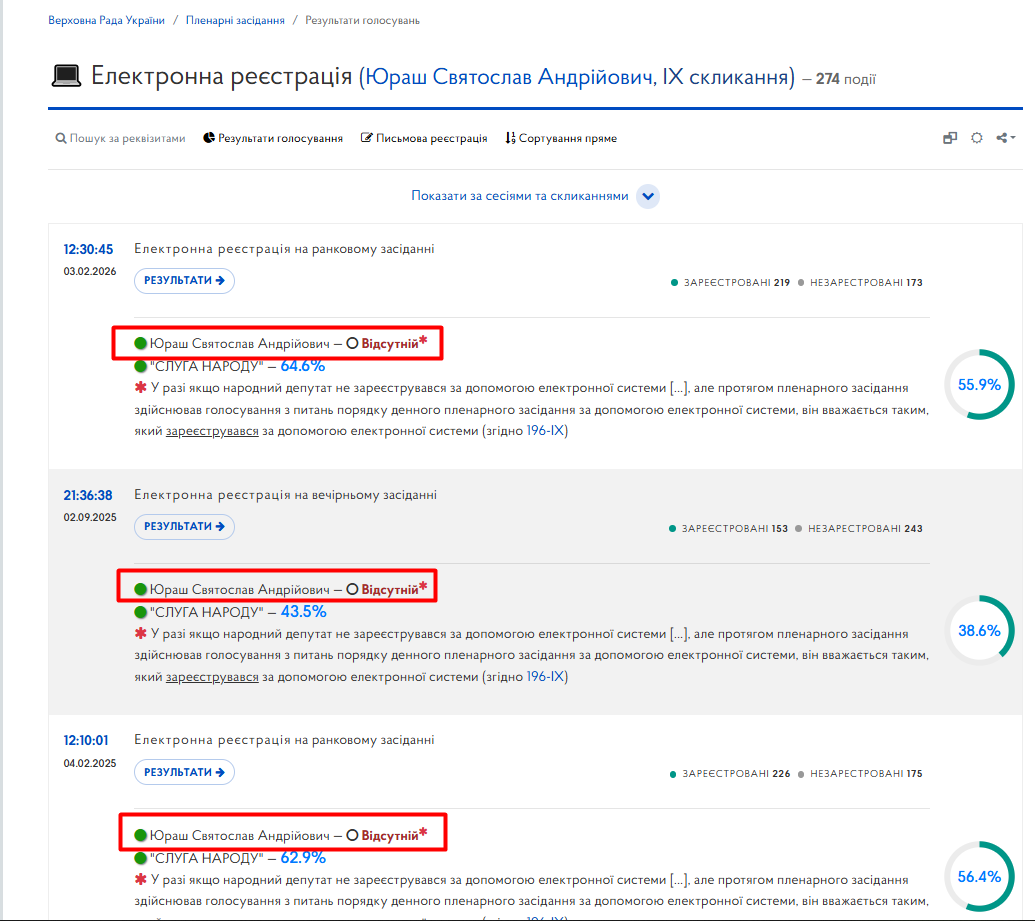Viewport: 1035px width, 921px height.
Task: Click the 64.6% faction percentage
Action: click(x=303, y=366)
